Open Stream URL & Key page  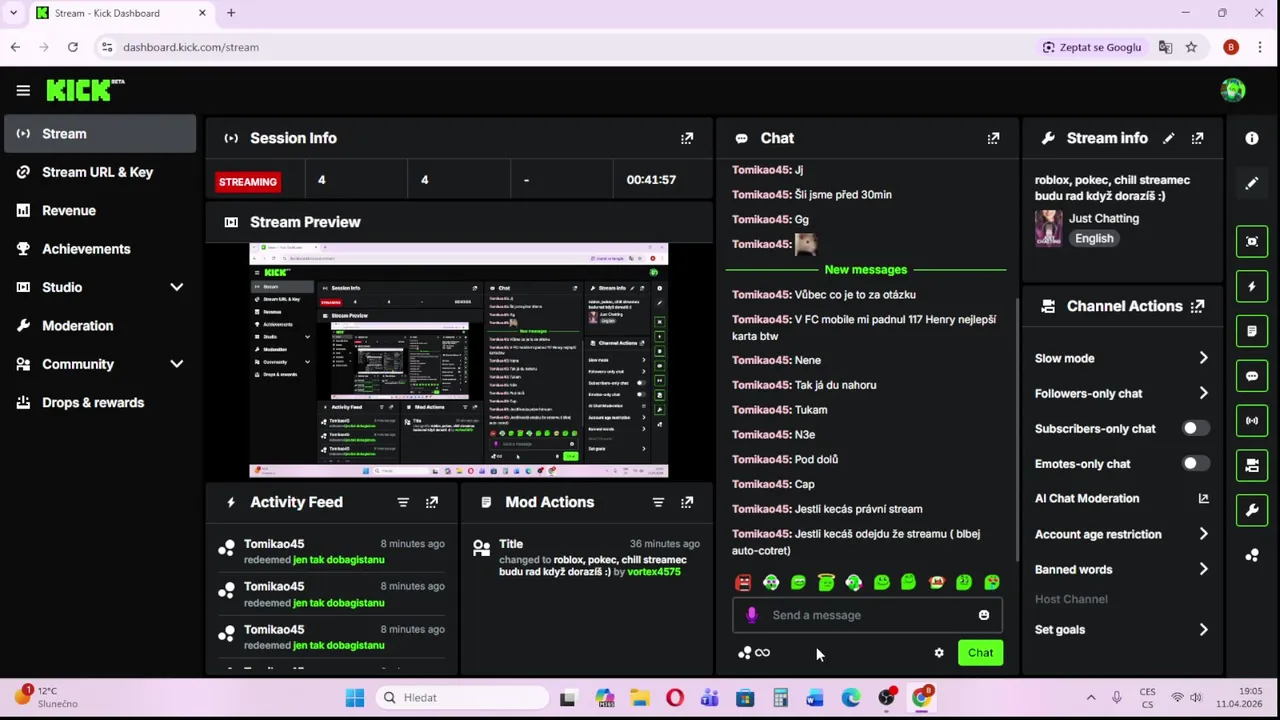pyautogui.click(x=100, y=172)
